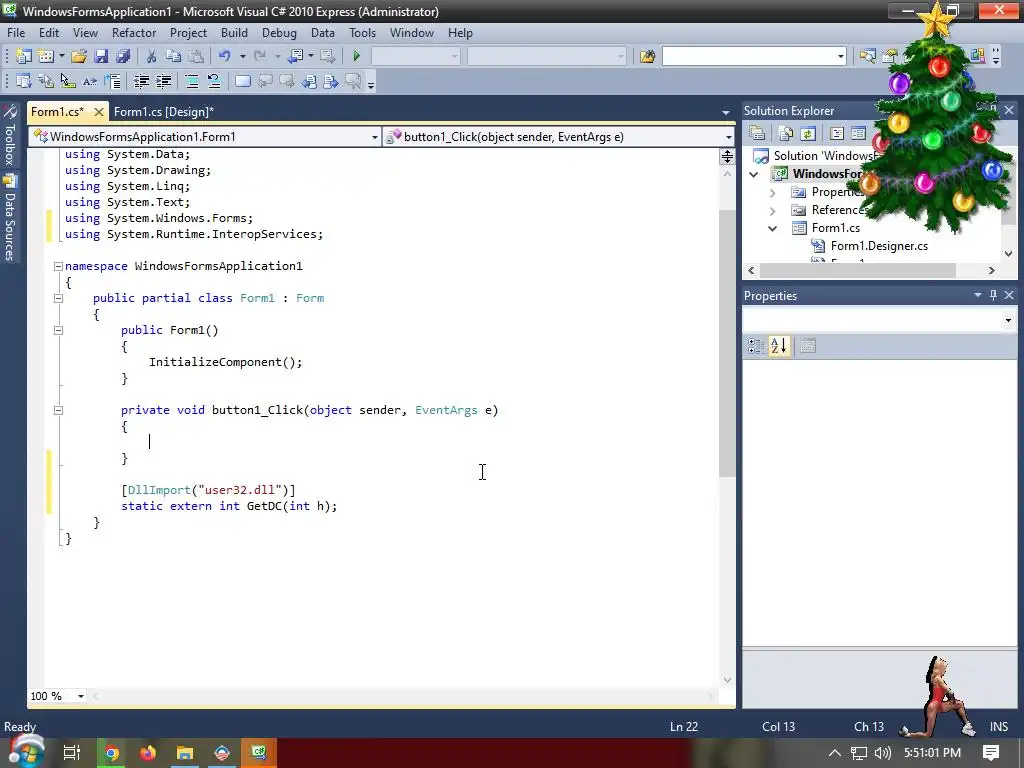Collapse the button1_Click method outline
The image size is (1024, 768).
tap(58, 411)
